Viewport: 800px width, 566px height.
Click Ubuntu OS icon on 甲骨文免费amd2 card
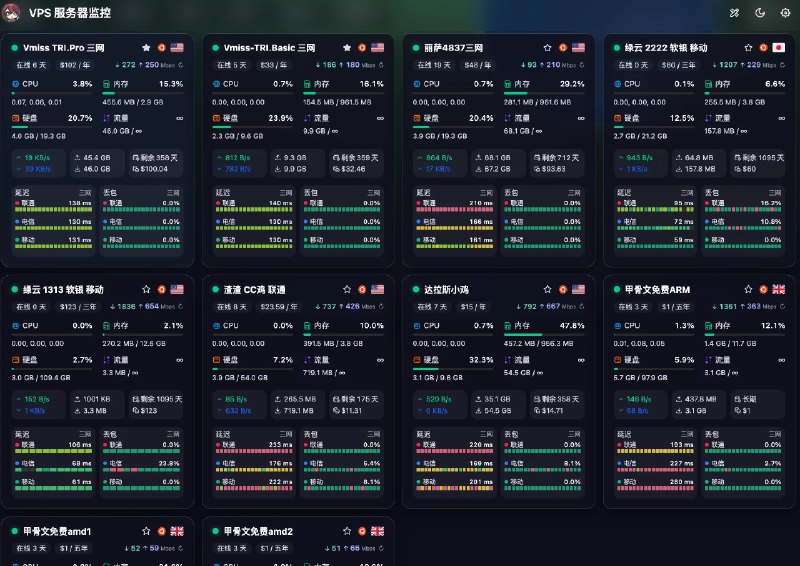[362, 531]
